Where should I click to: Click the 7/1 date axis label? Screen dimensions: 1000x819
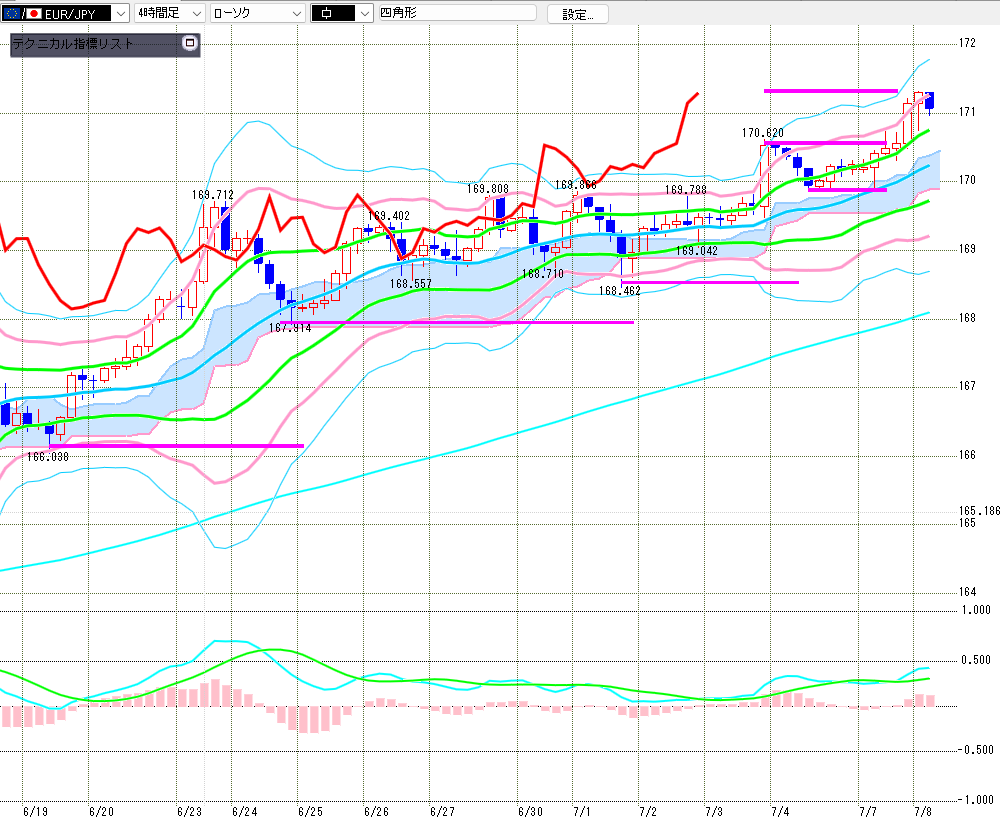pos(582,811)
